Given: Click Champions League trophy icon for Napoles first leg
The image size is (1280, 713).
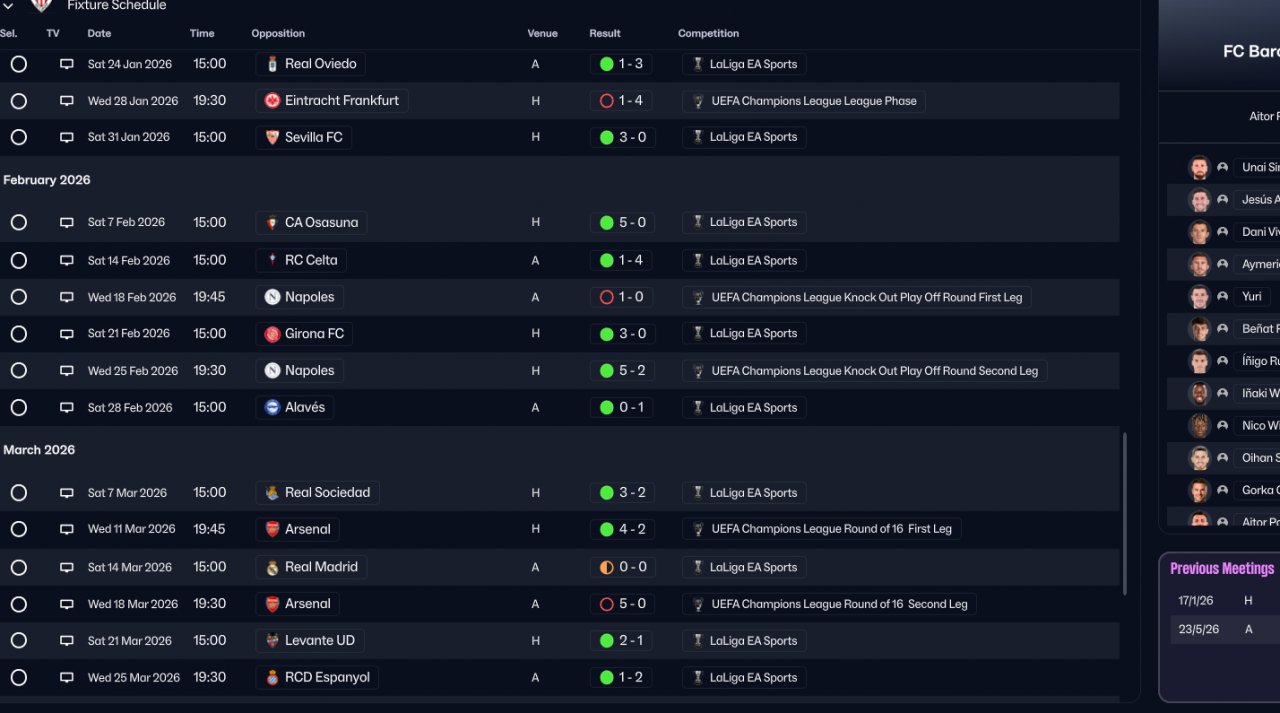Looking at the screenshot, I should pos(698,298).
